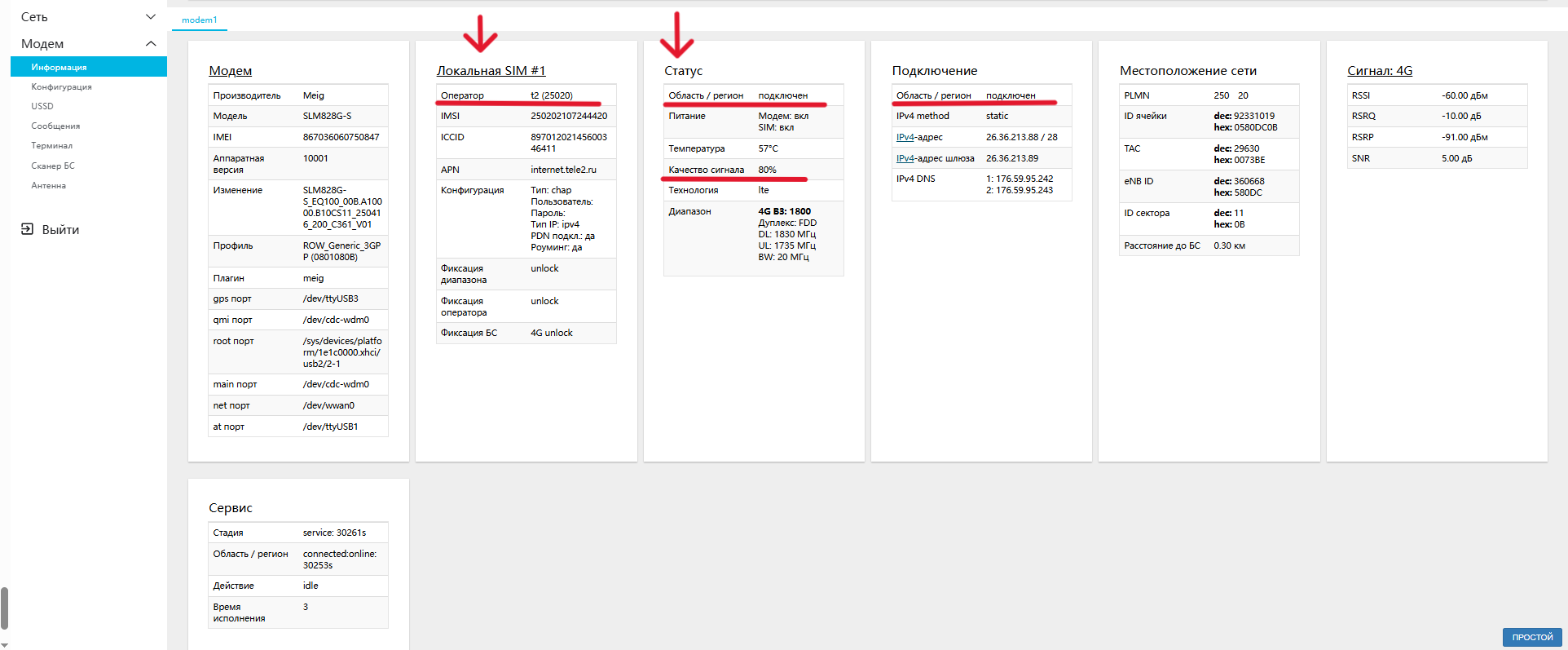1568x650 pixels.
Task: Open the Антенна page
Action: click(49, 185)
